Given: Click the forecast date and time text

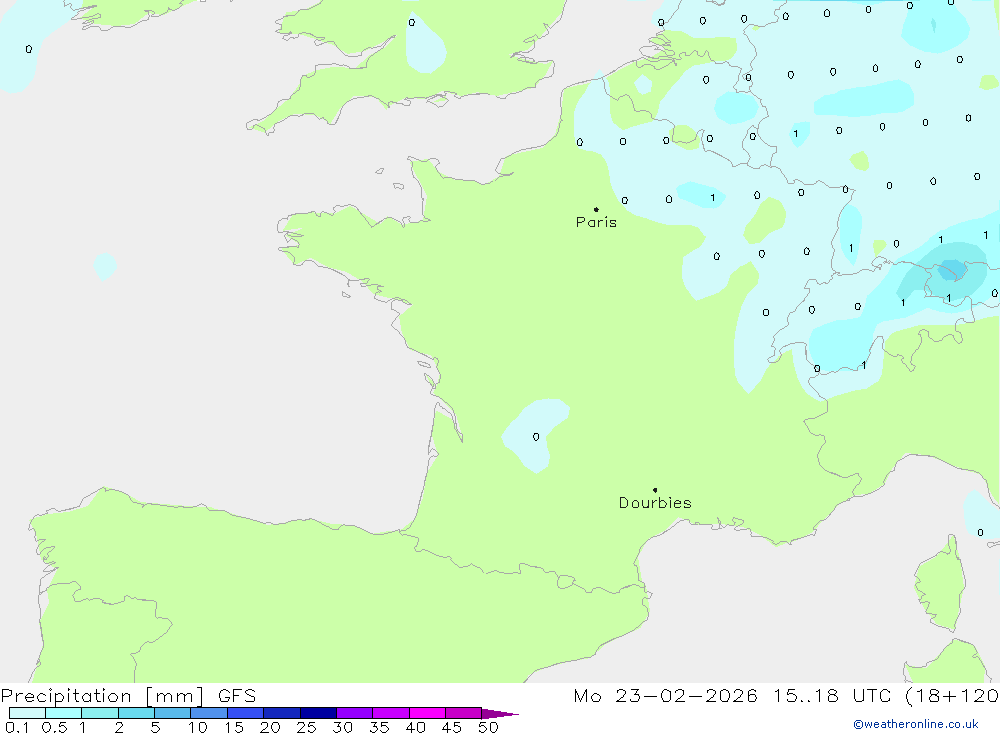Looking at the screenshot, I should coord(785,696).
